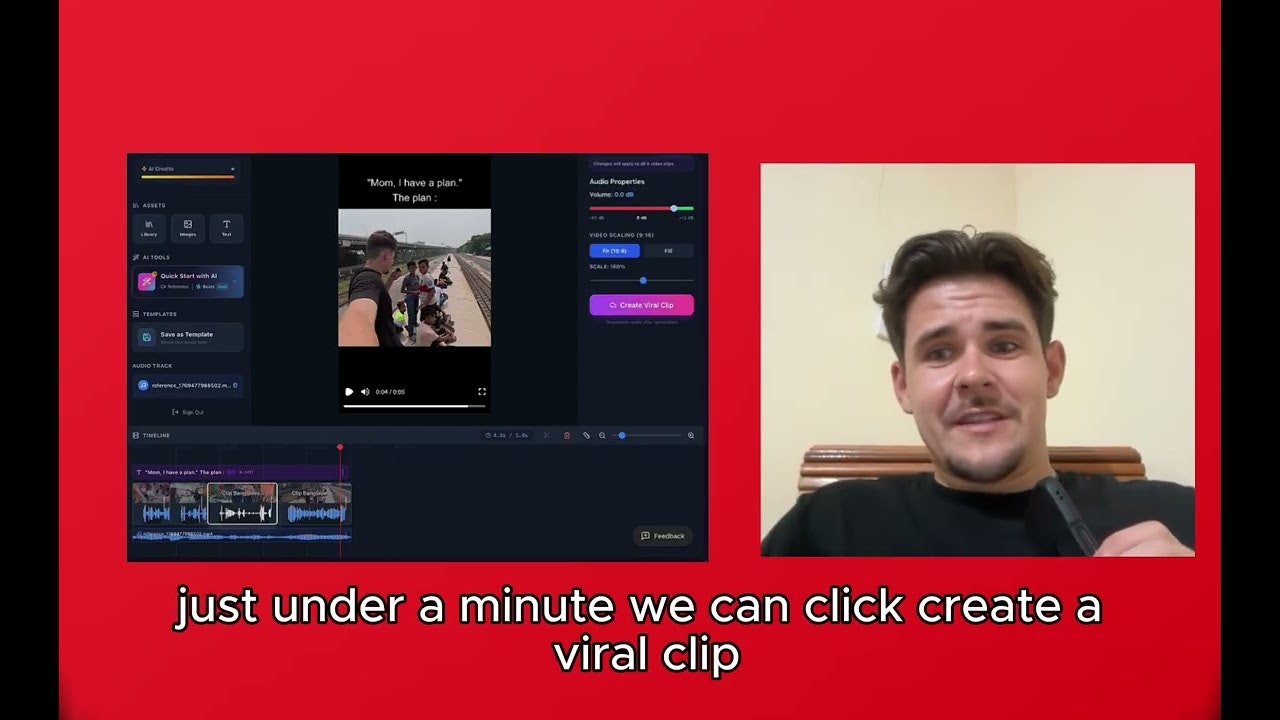Click the Create Viral Clip button

pyautogui.click(x=642, y=306)
